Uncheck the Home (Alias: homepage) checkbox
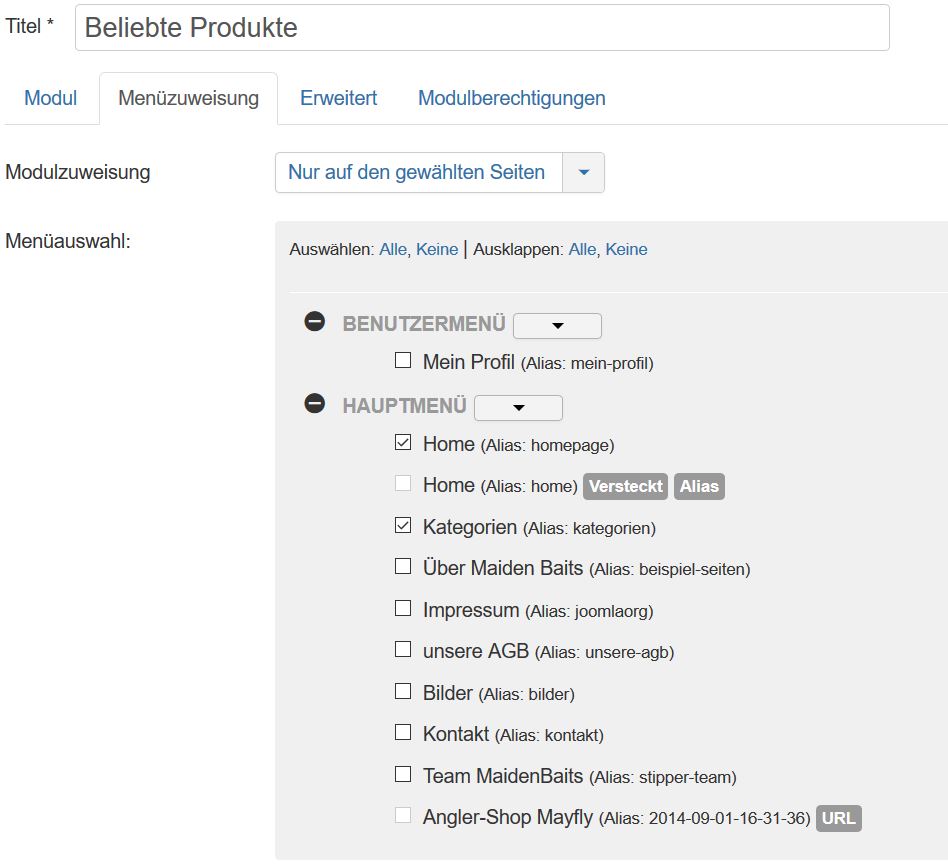The height and width of the screenshot is (868, 948). coord(403,443)
